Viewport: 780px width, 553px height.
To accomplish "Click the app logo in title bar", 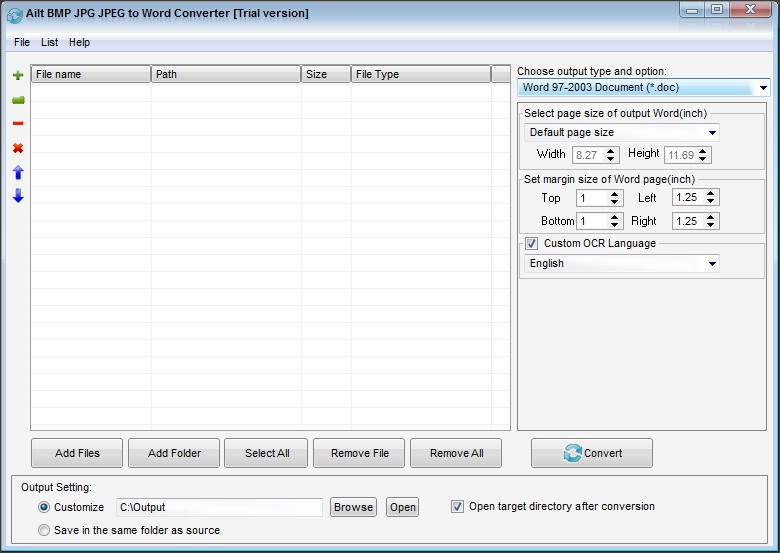I will point(14,15).
